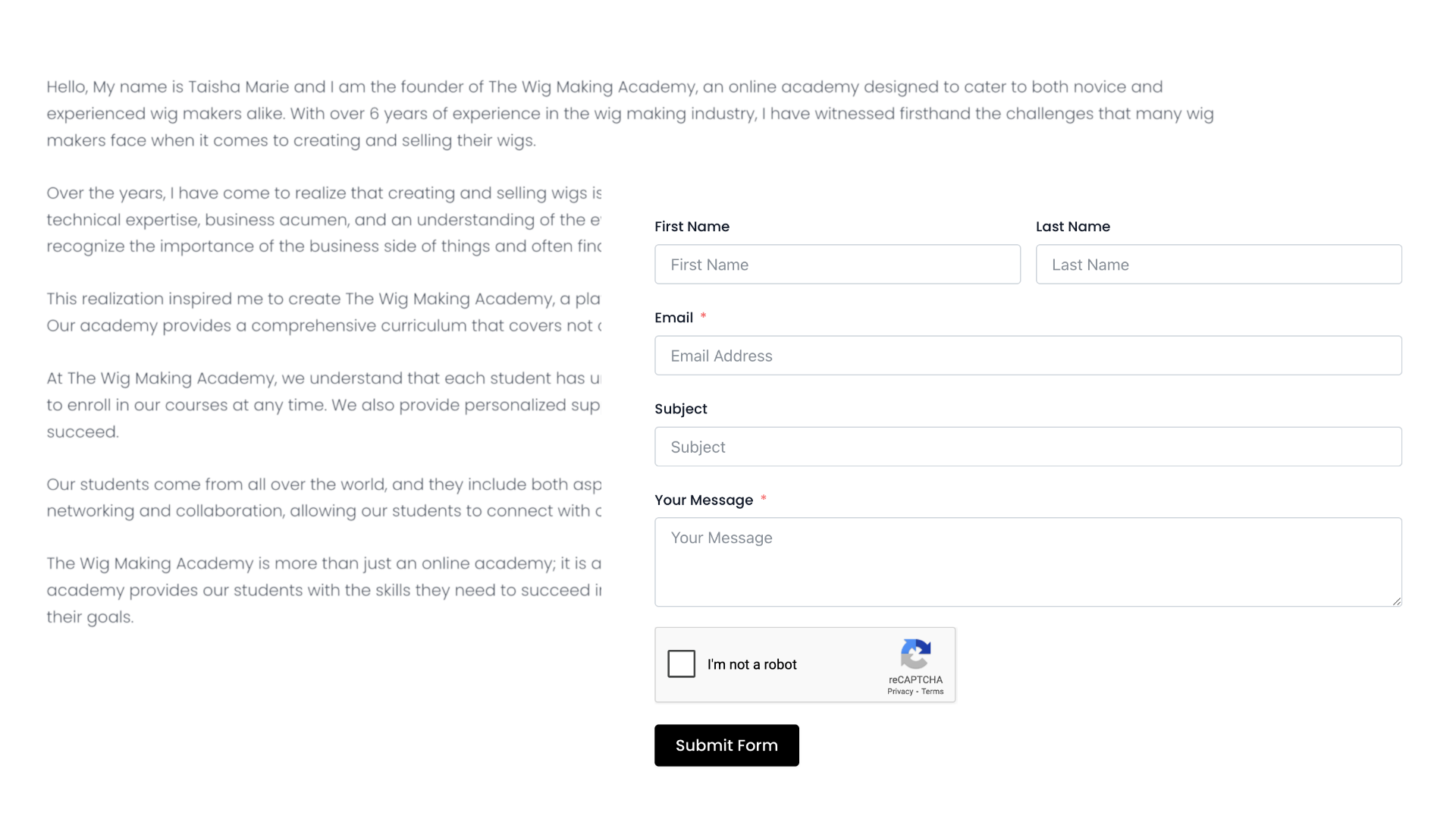Screen dimensions: 1456x819
Task: Click the reCAPTCHA logo icon
Action: [915, 654]
